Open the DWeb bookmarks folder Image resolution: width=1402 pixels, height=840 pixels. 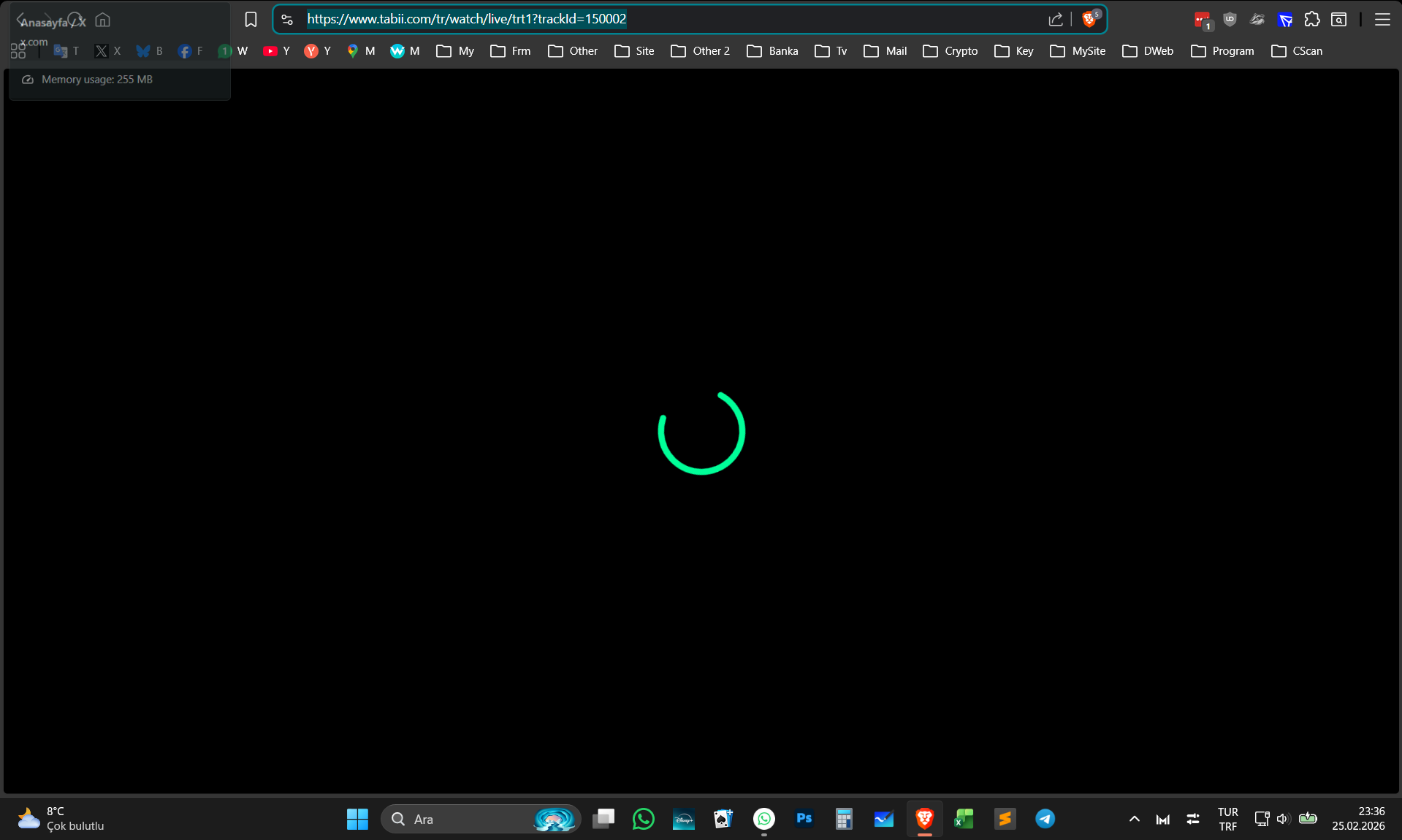click(1148, 51)
